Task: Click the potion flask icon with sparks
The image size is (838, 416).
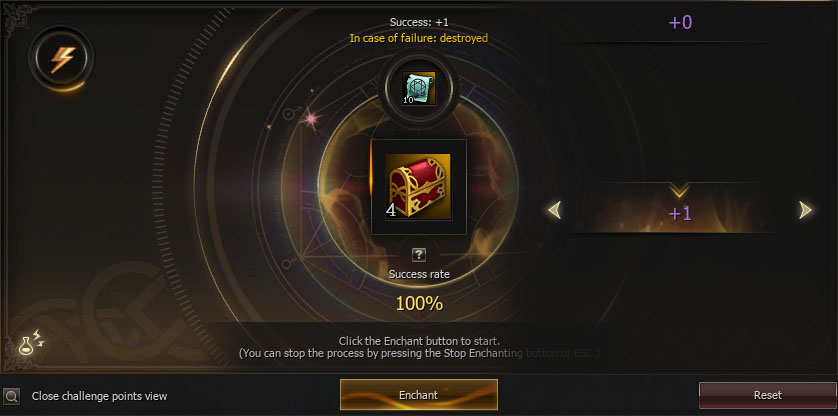Action: pos(31,342)
